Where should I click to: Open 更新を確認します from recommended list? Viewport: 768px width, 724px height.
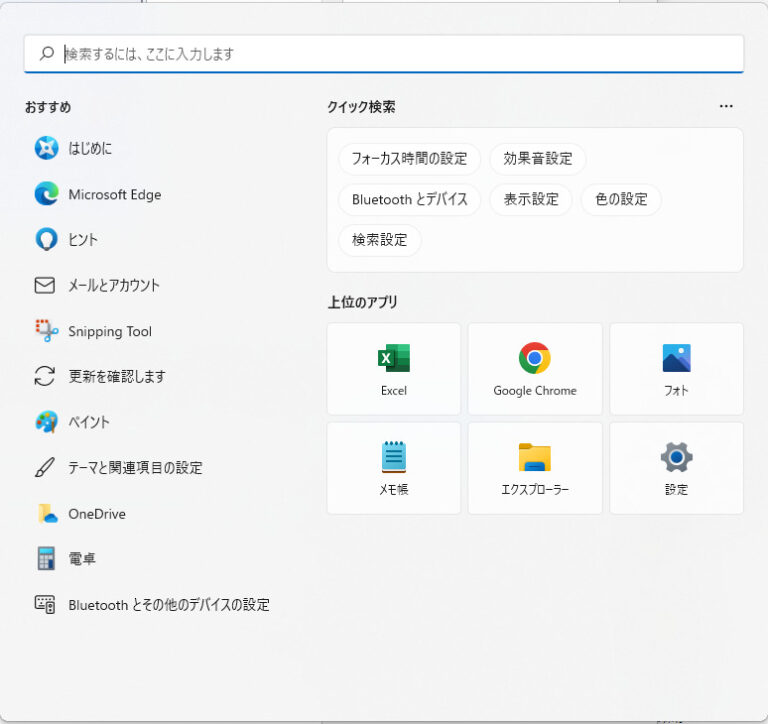tap(116, 377)
